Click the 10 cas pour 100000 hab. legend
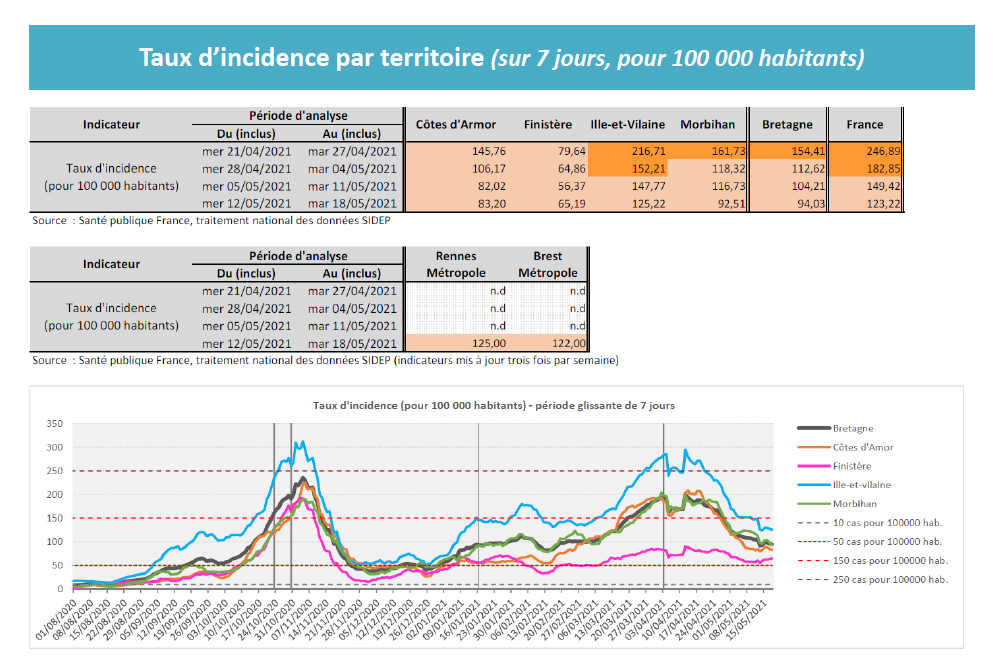Viewport: 995px width, 663px height. tap(887, 522)
